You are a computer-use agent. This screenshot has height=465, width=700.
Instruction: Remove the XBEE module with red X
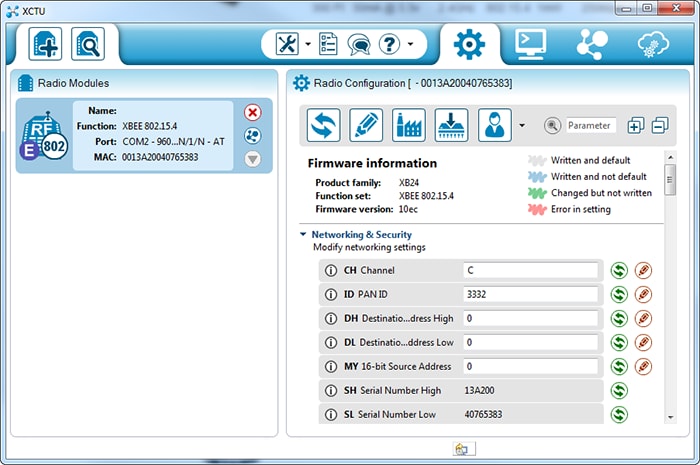pyautogui.click(x=252, y=113)
